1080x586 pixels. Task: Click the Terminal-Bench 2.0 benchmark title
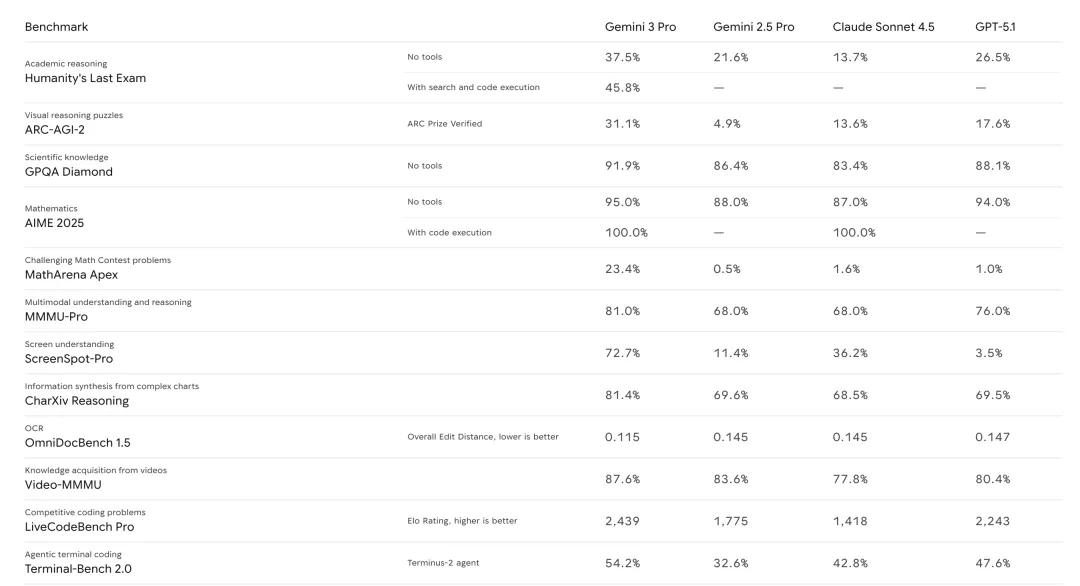click(78, 568)
